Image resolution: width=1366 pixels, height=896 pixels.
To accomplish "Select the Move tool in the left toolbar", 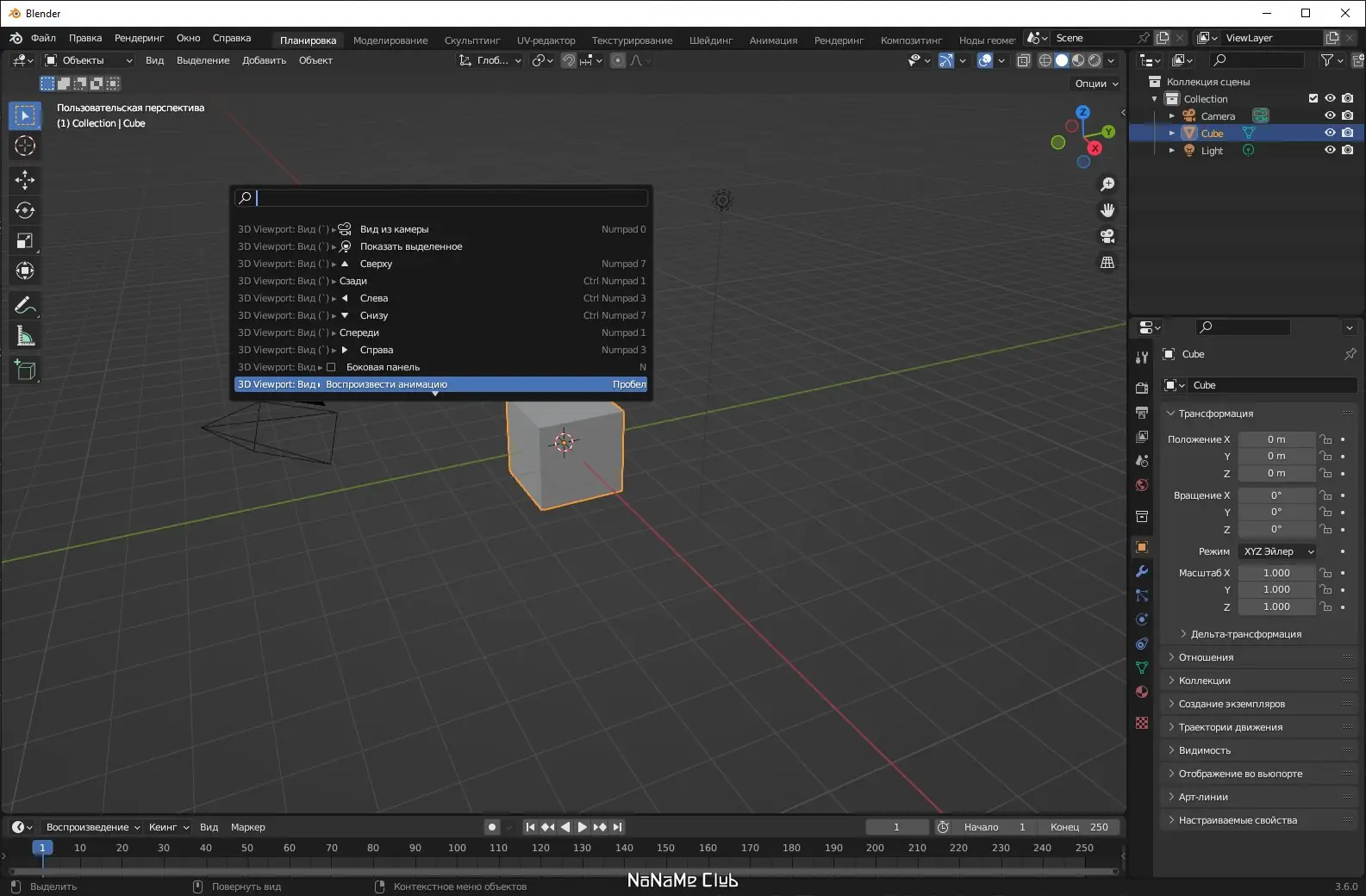I will point(25,179).
